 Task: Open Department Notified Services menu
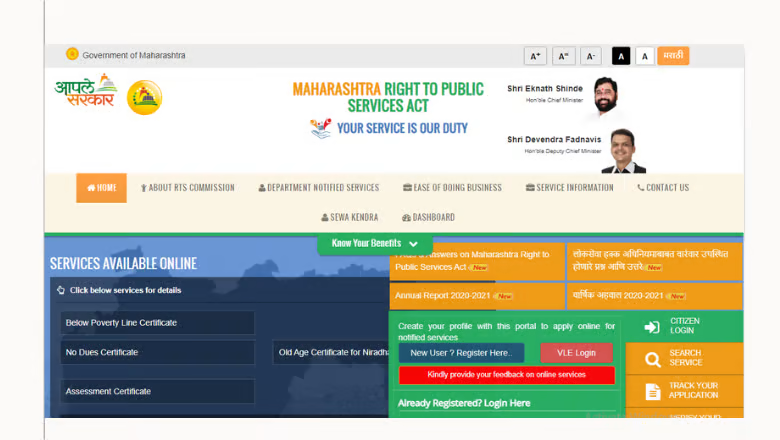[319, 188]
